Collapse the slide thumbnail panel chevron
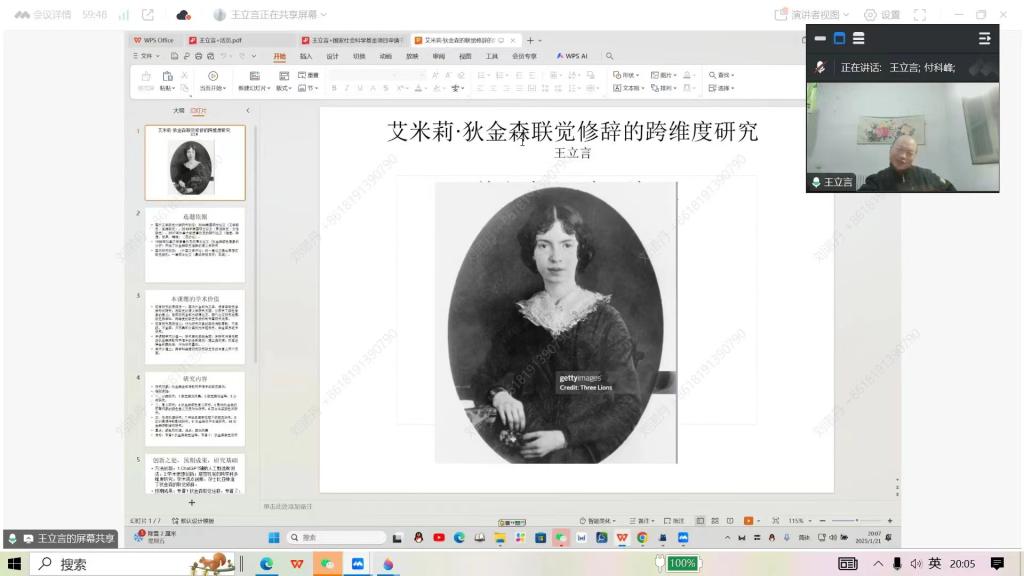 click(x=248, y=110)
